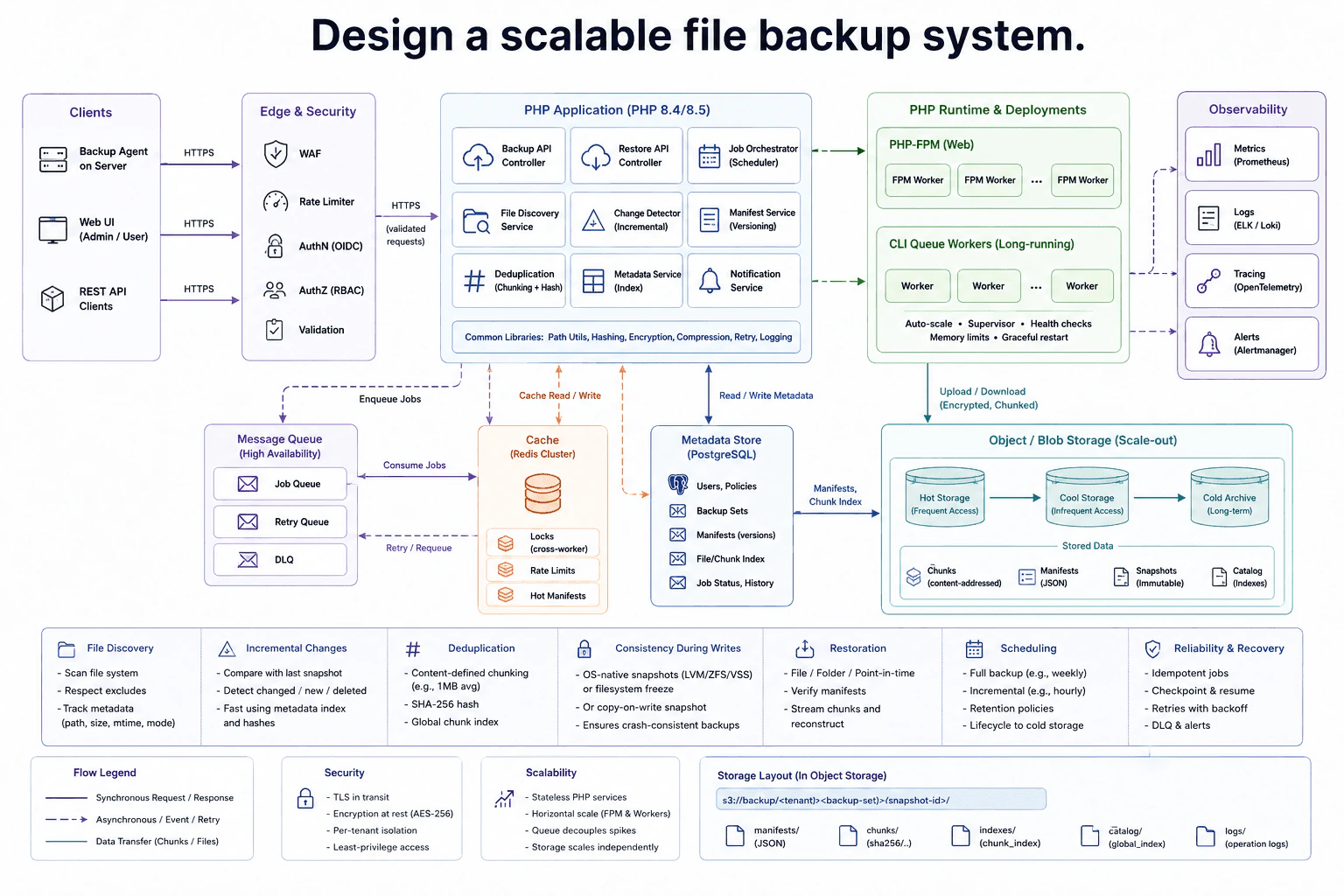This screenshot has width=1344, height=896.
Task: Click the "Enqueue Jobs" label
Action: click(x=390, y=399)
